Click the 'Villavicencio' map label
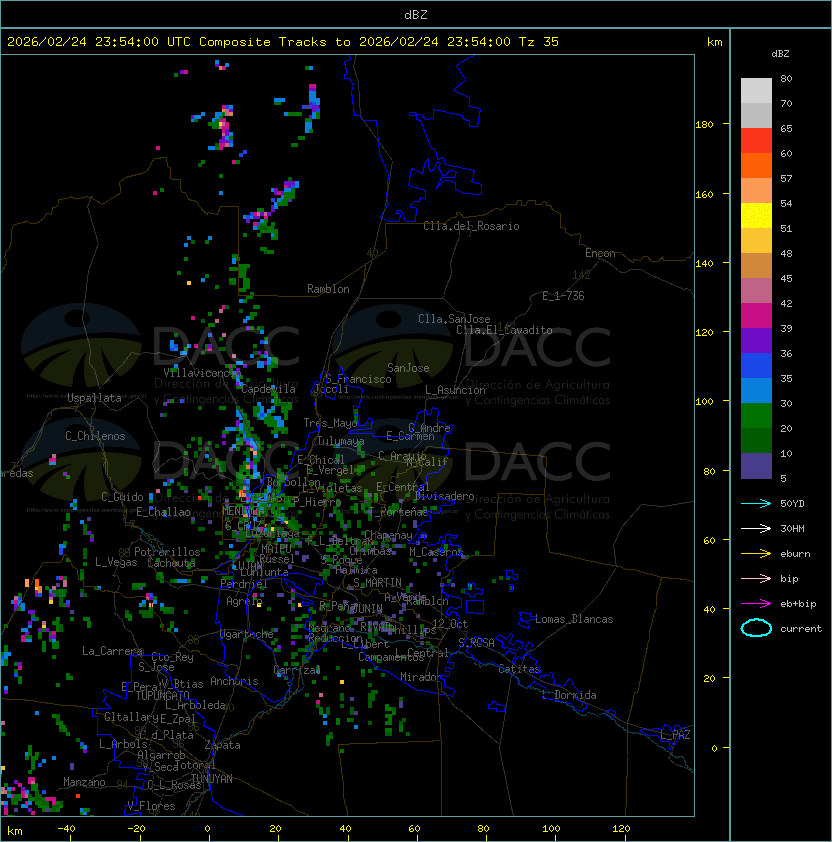Screen dimensions: 832x842 (x=200, y=373)
